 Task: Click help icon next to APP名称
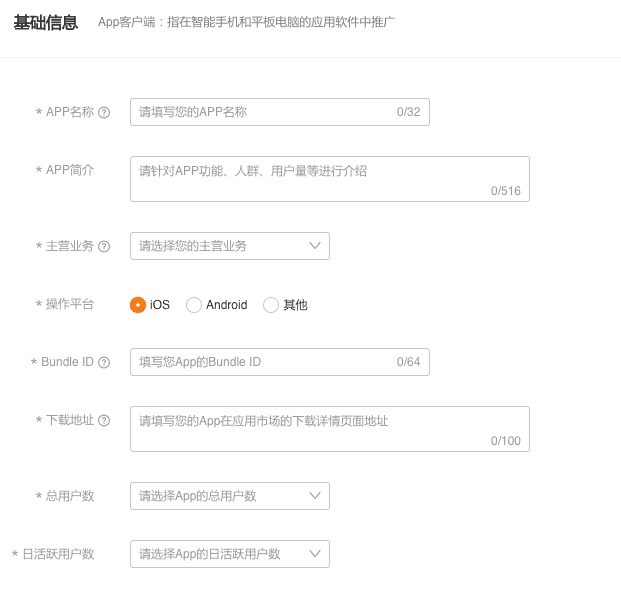coord(104,112)
